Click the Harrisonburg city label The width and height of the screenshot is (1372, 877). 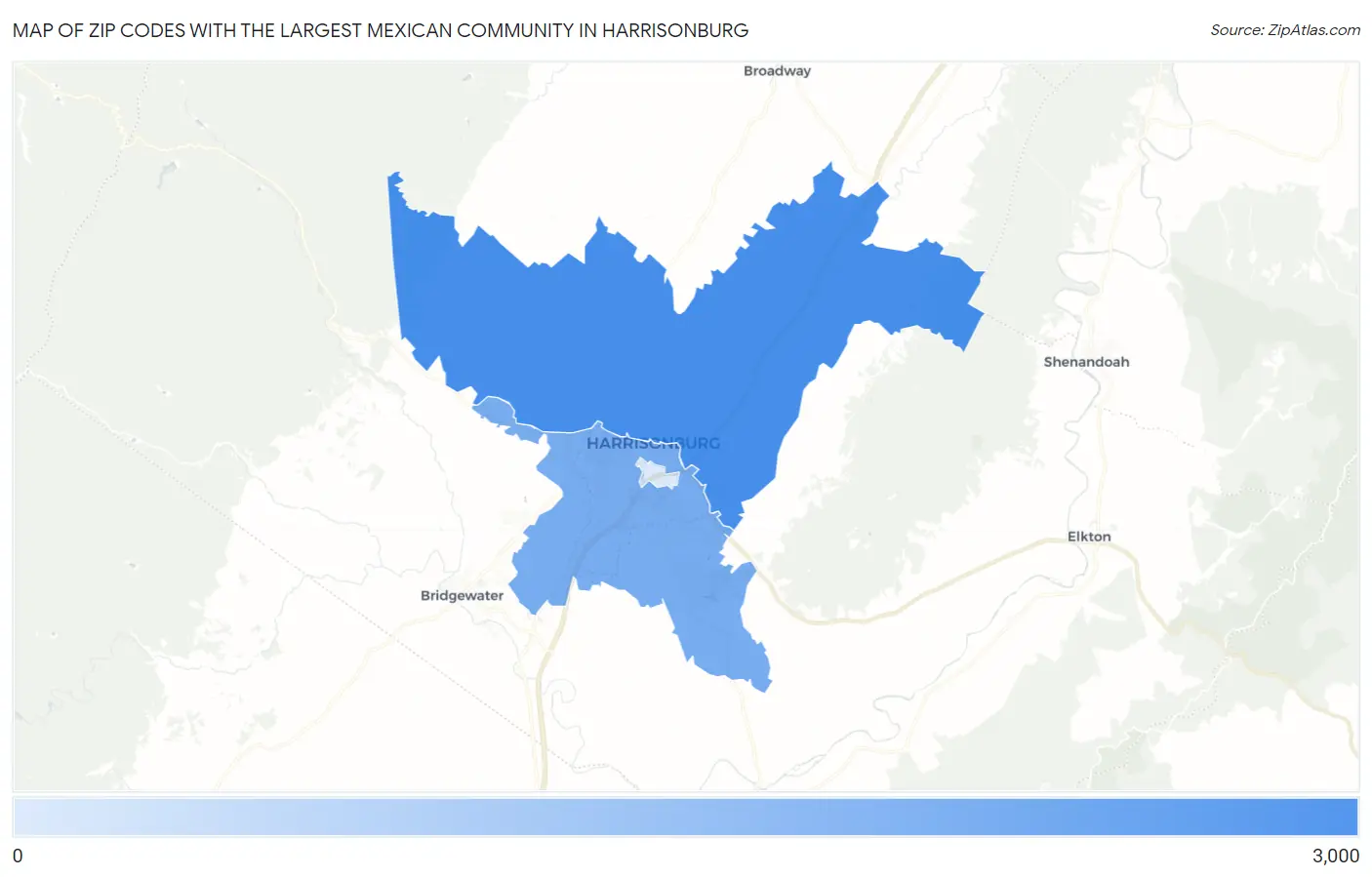653,444
